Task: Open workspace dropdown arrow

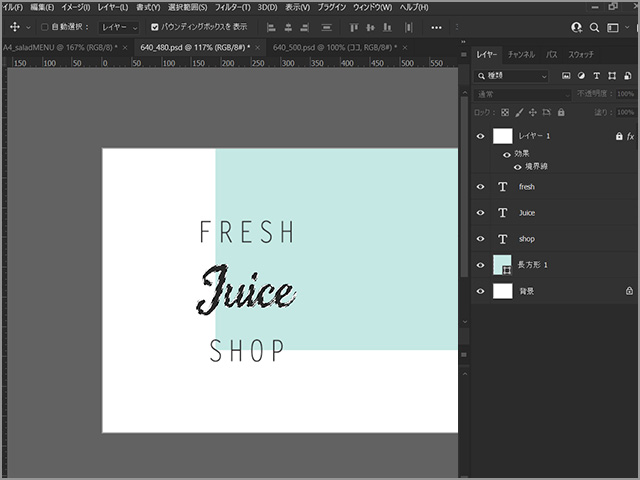Action: tap(627, 27)
